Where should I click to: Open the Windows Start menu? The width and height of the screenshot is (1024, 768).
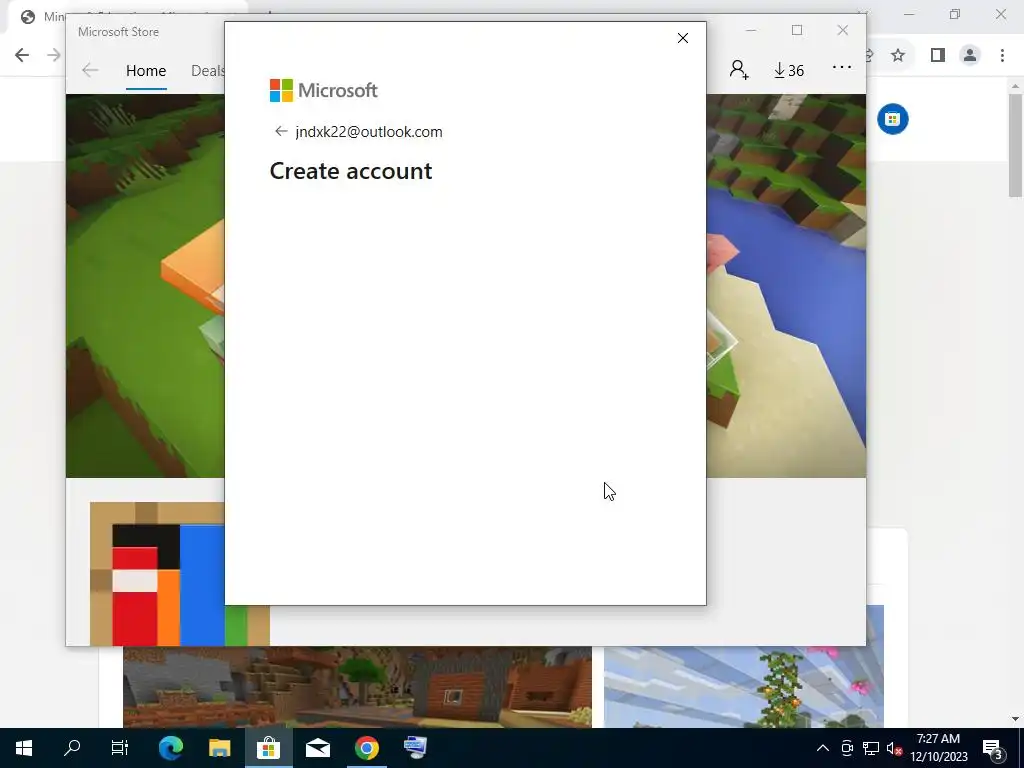24,748
